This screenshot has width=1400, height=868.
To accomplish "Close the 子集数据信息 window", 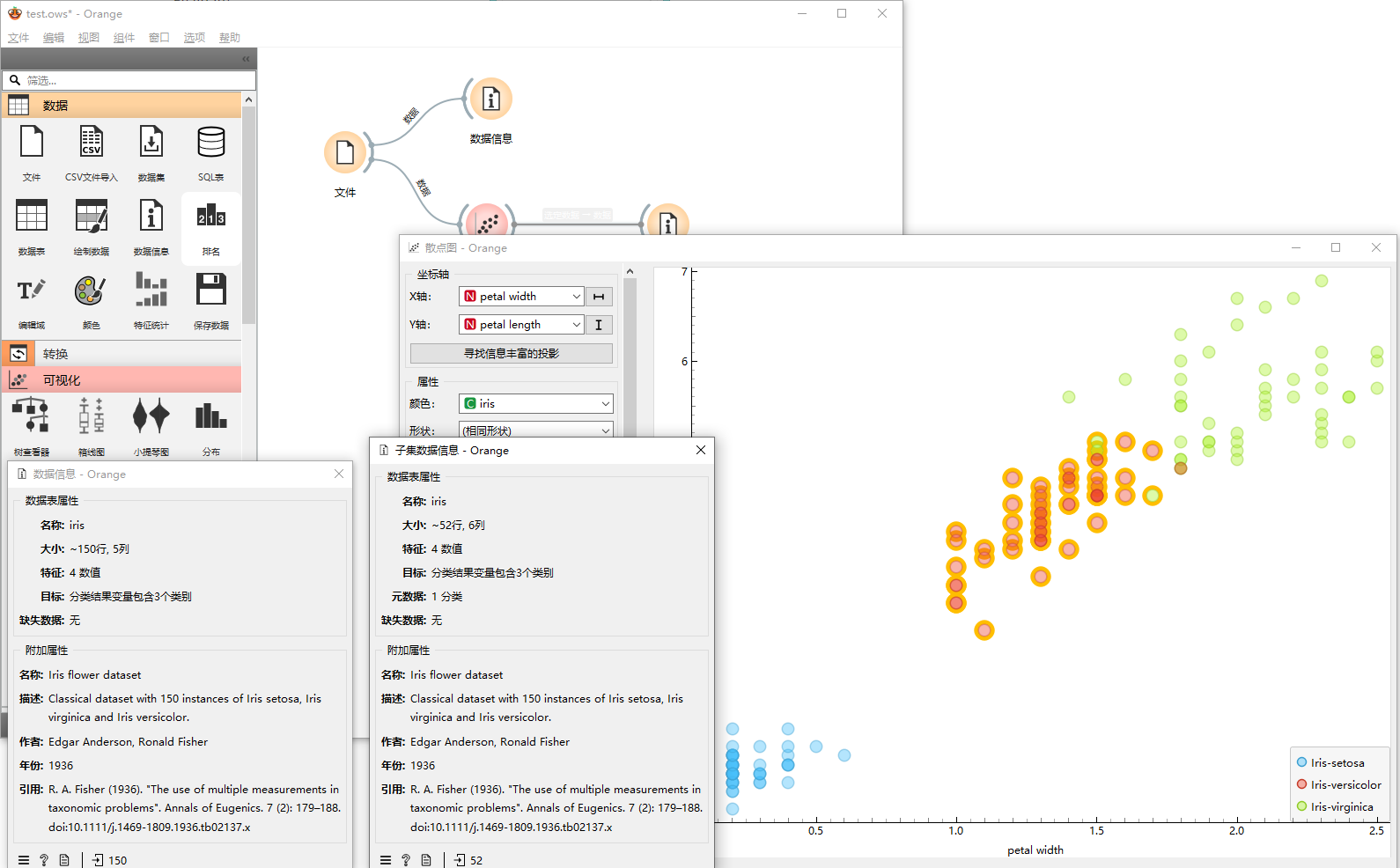I will (701, 450).
